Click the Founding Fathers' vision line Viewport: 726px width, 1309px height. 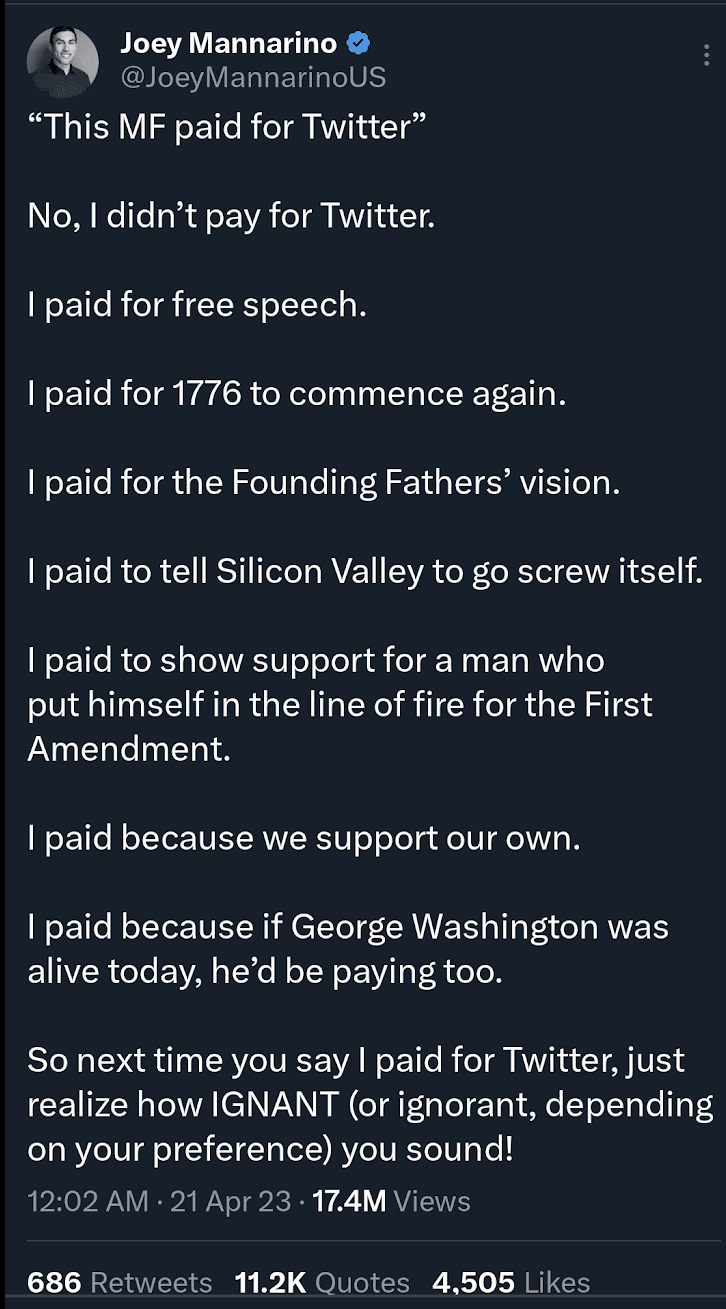[x=324, y=483]
